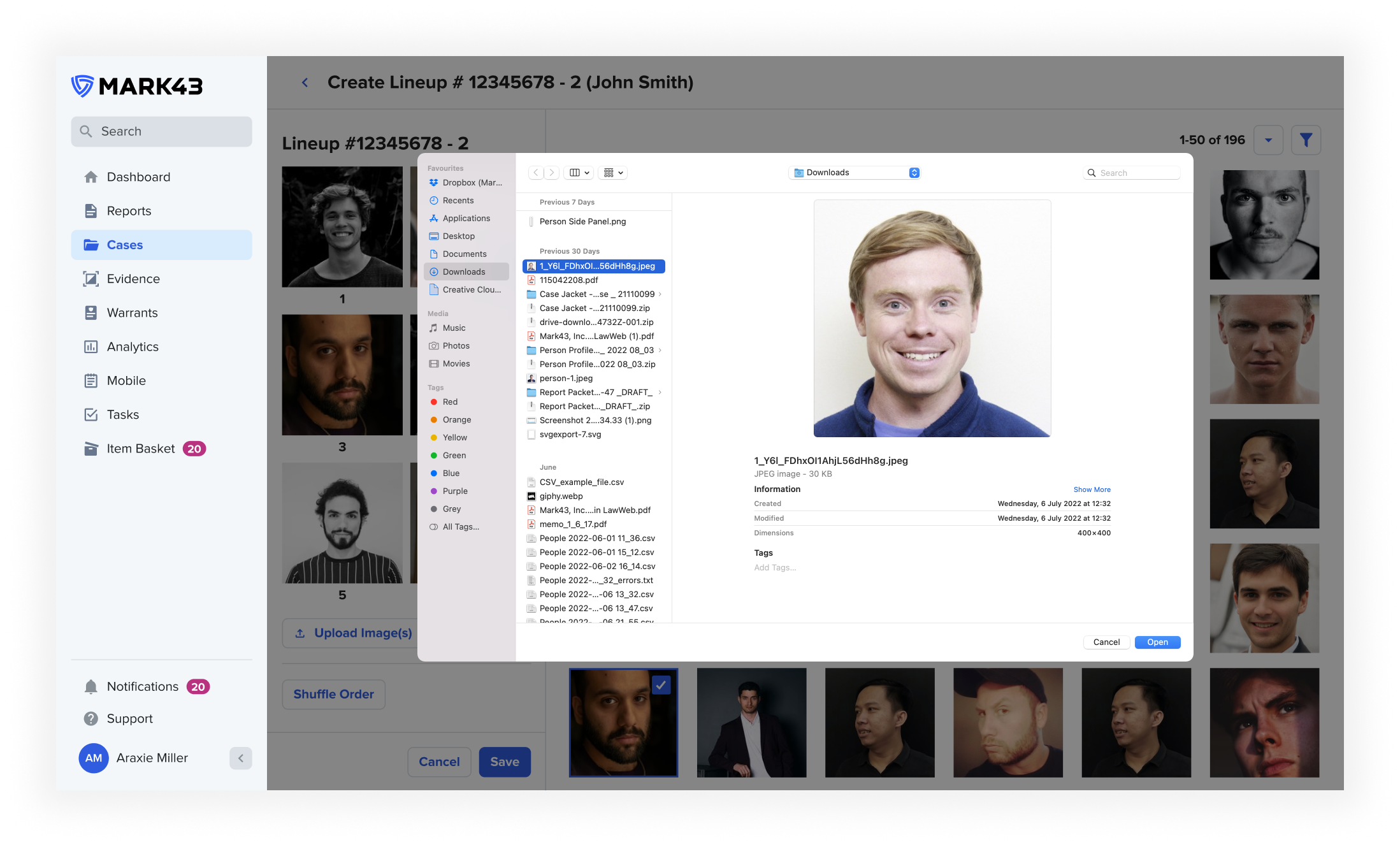Click the Analytics chart icon
This screenshot has height=847, width=1400.
pyautogui.click(x=91, y=347)
